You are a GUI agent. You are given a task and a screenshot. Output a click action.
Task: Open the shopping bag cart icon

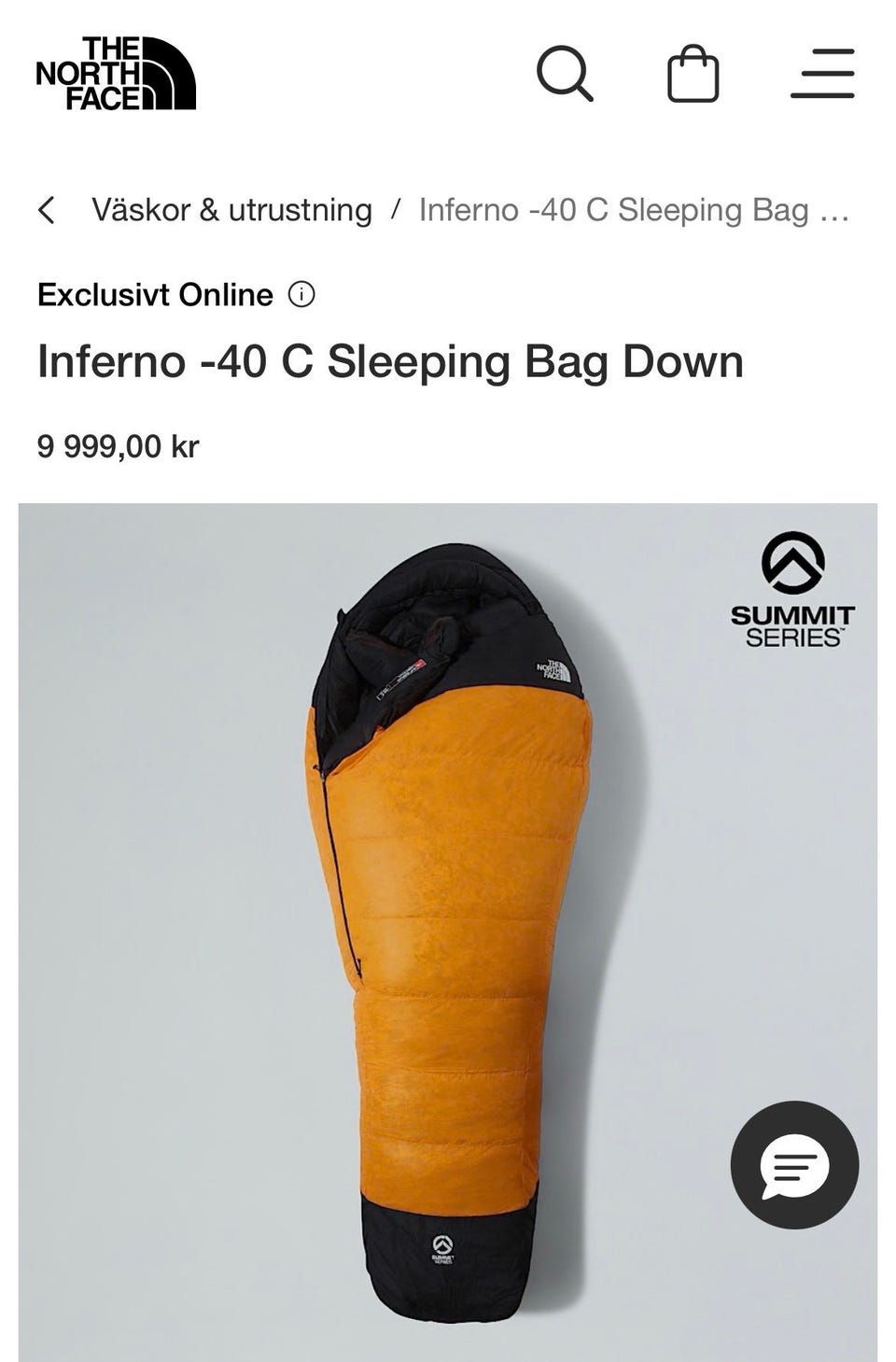(693, 73)
